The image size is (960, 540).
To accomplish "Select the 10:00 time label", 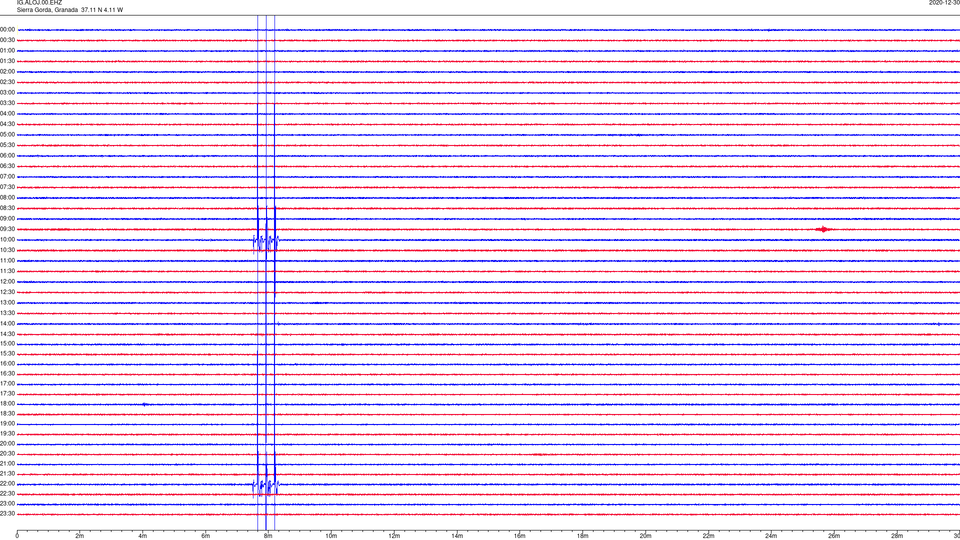I will click(7, 240).
